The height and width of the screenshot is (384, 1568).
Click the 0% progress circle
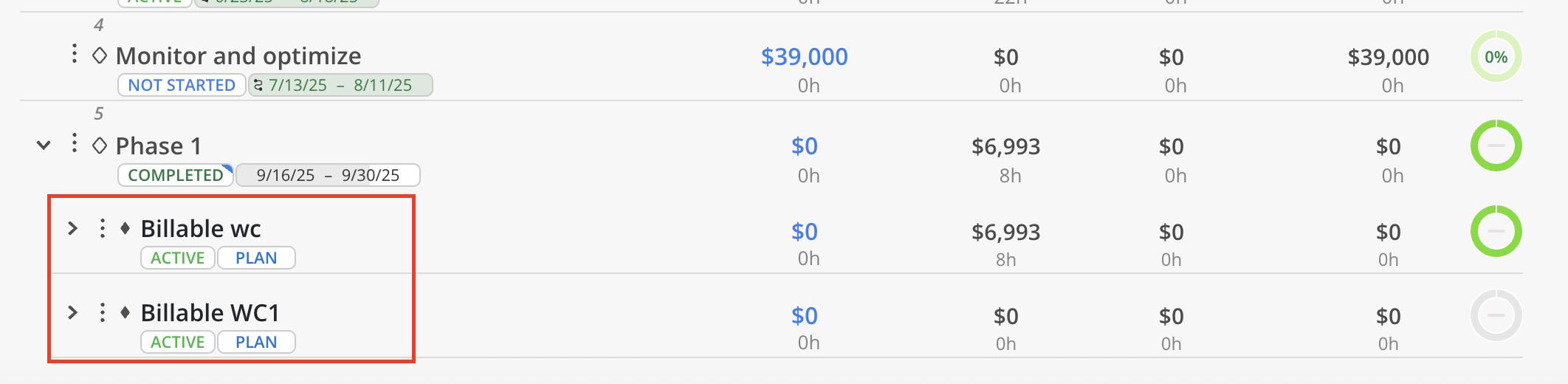coord(1496,57)
